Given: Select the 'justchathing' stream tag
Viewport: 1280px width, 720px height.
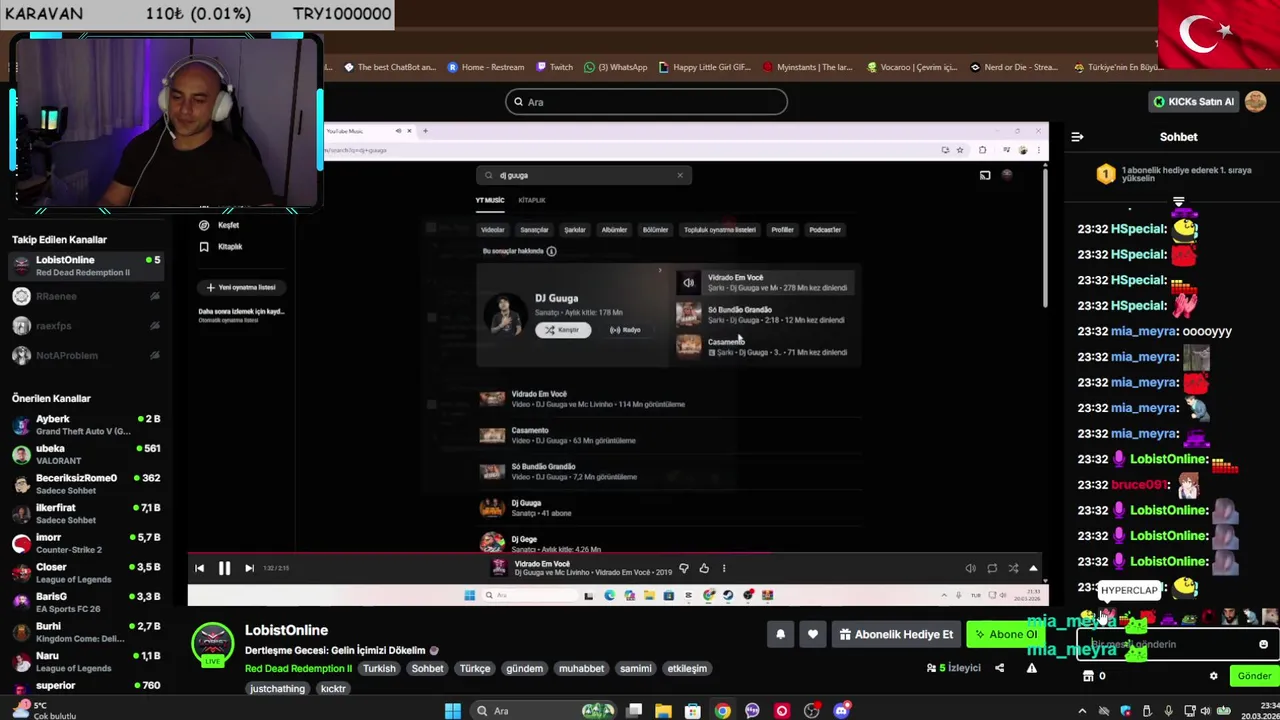Looking at the screenshot, I should pyautogui.click(x=277, y=688).
